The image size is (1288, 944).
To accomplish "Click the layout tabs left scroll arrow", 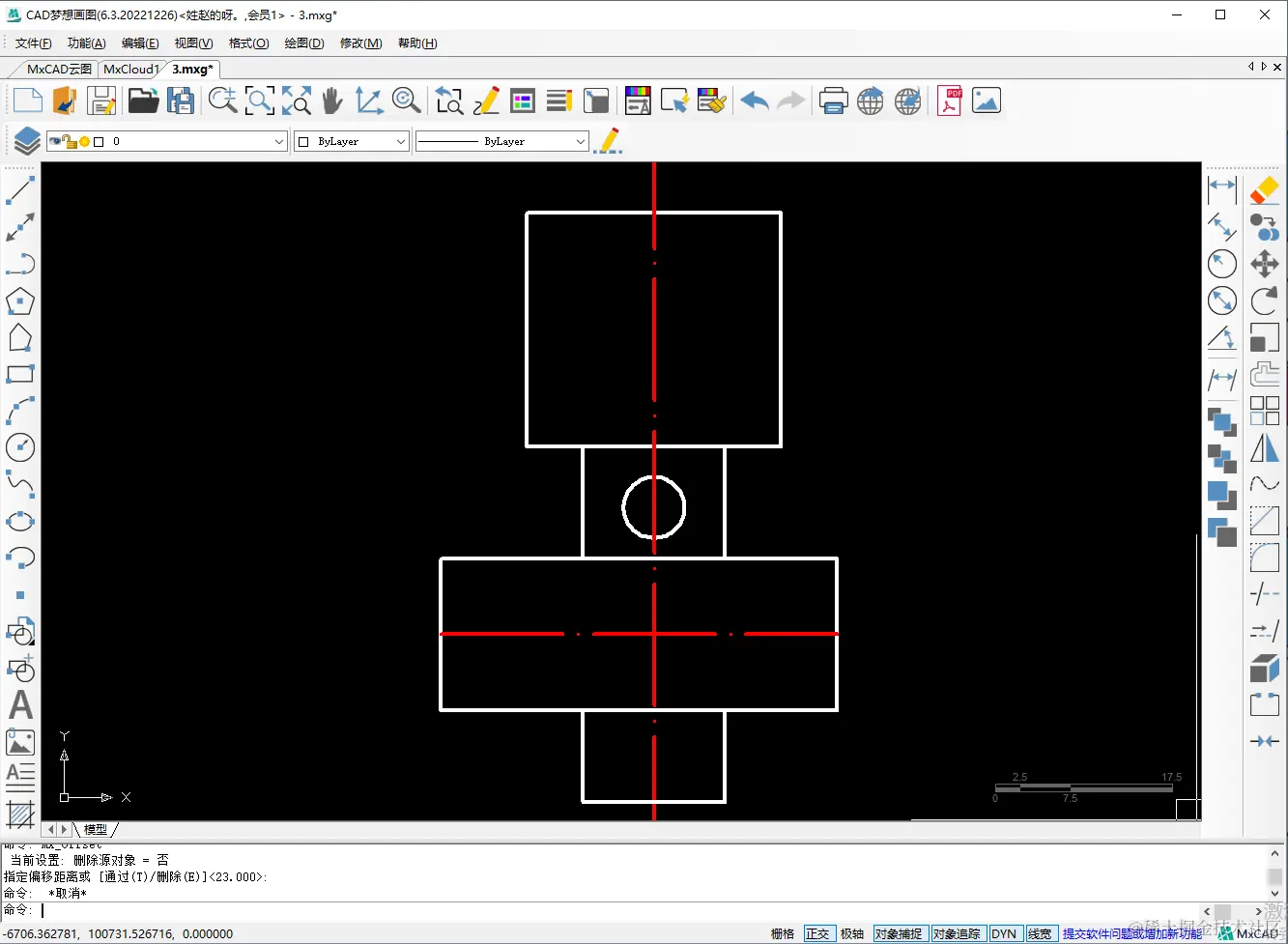I will click(x=51, y=829).
